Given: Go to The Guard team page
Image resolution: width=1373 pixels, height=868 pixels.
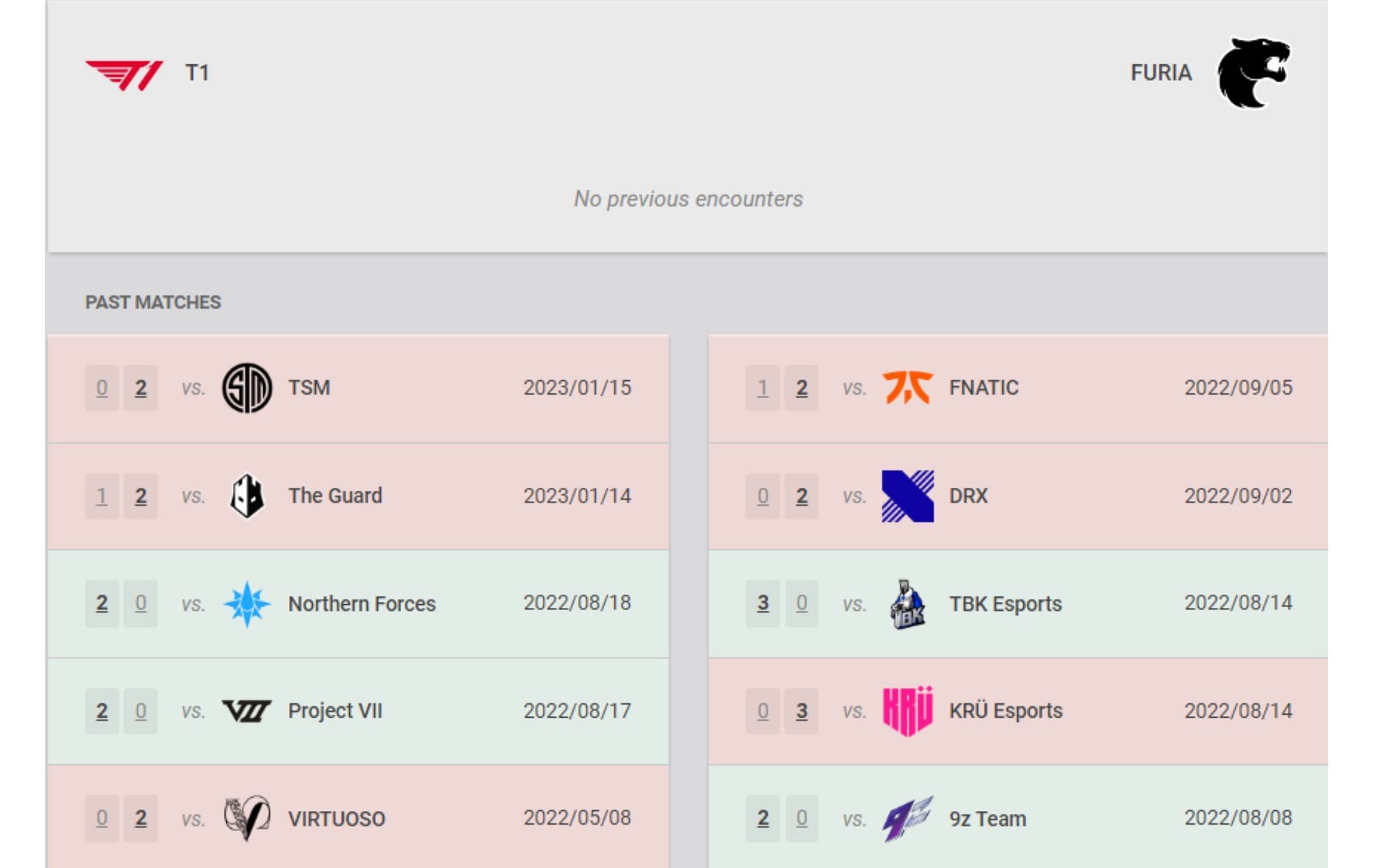Looking at the screenshot, I should 335,496.
